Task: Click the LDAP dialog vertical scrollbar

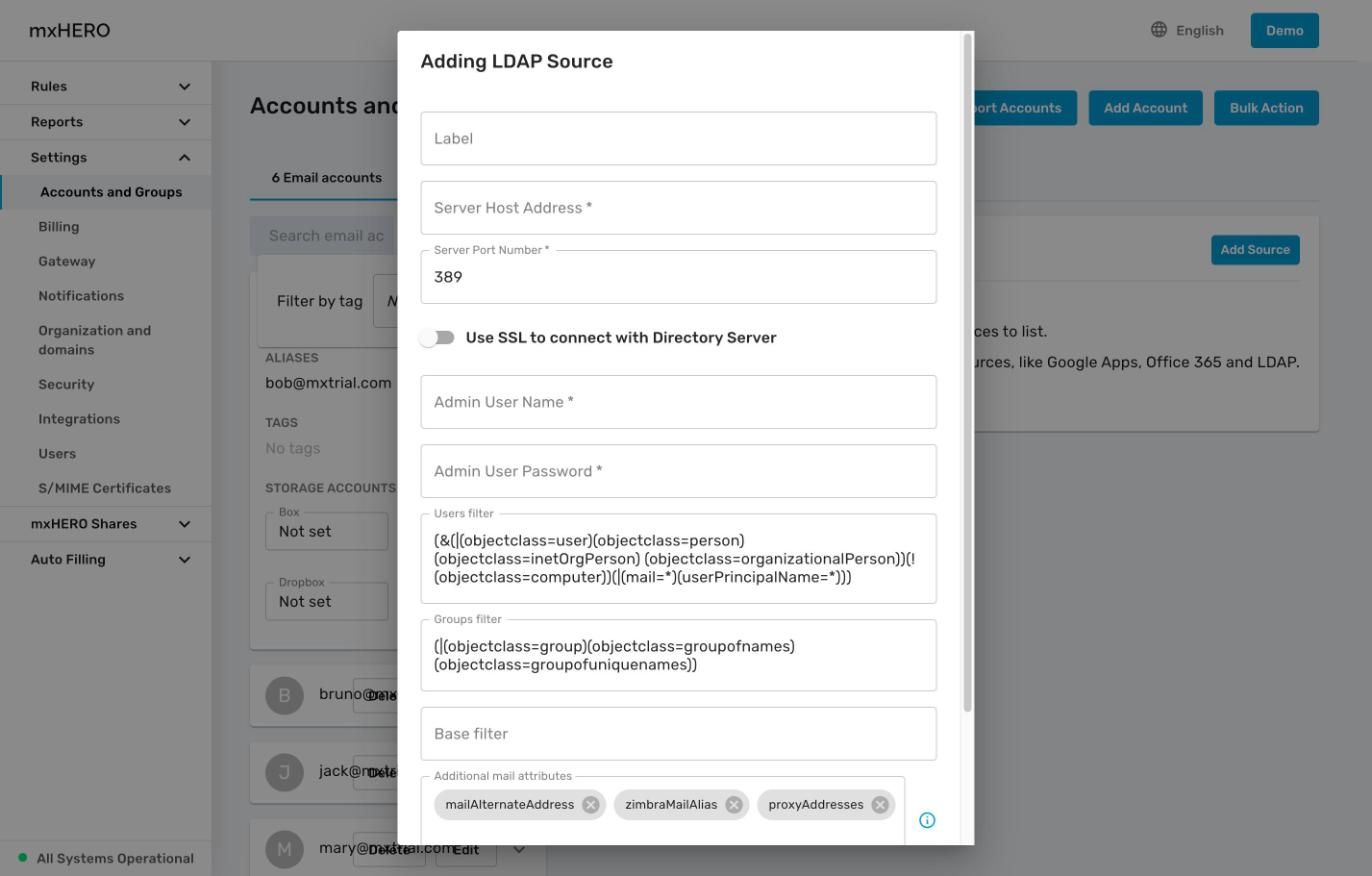Action: [967, 373]
